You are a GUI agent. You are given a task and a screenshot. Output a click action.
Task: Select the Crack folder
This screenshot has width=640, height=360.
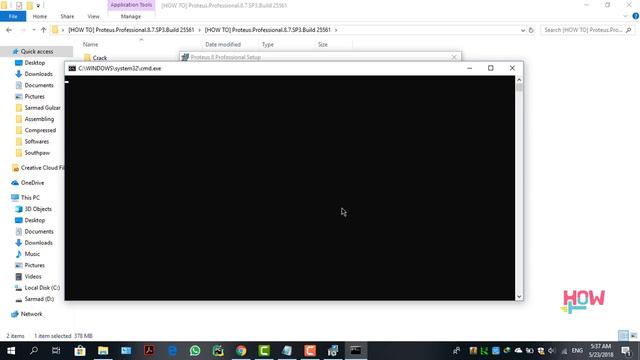click(x=100, y=58)
